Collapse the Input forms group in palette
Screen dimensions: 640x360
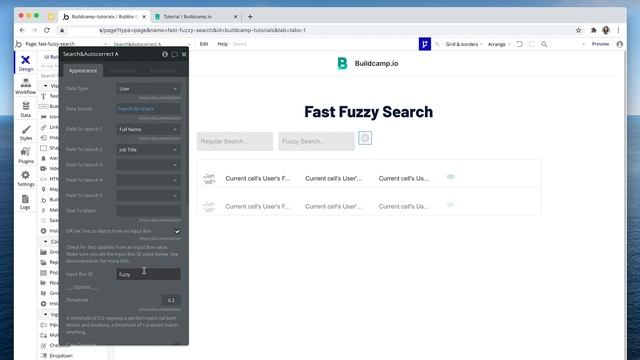click(45, 314)
